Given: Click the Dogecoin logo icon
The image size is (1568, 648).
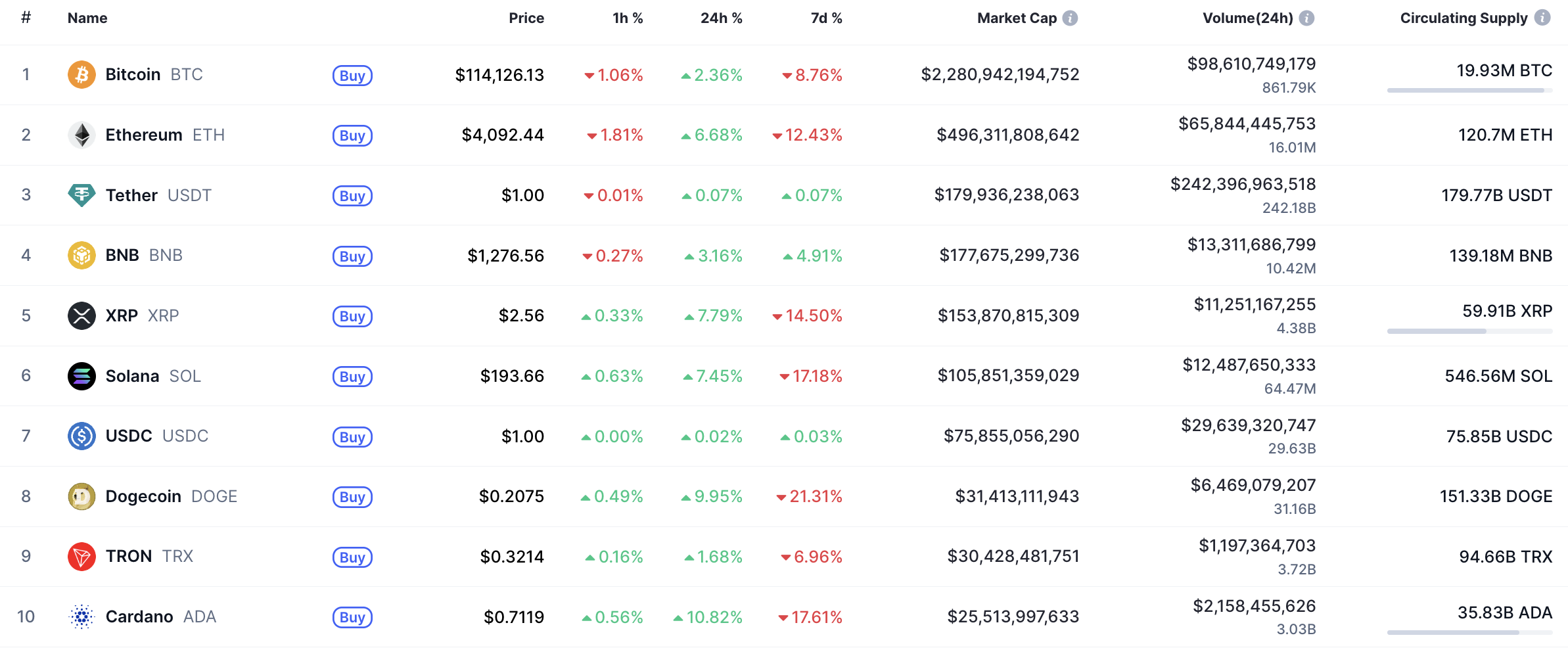Looking at the screenshot, I should (81, 496).
